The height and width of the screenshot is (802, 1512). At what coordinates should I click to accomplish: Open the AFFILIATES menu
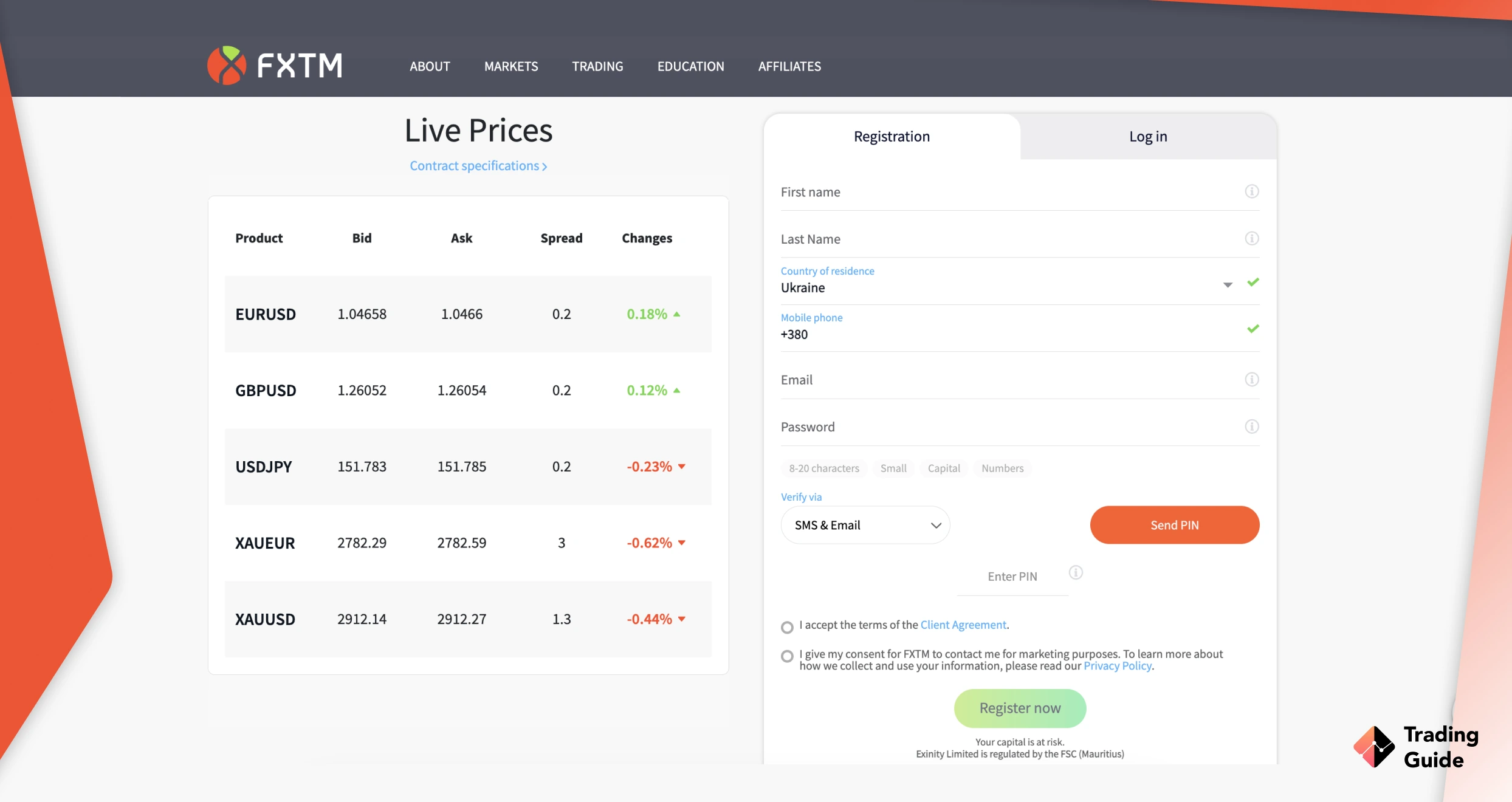[x=789, y=66]
